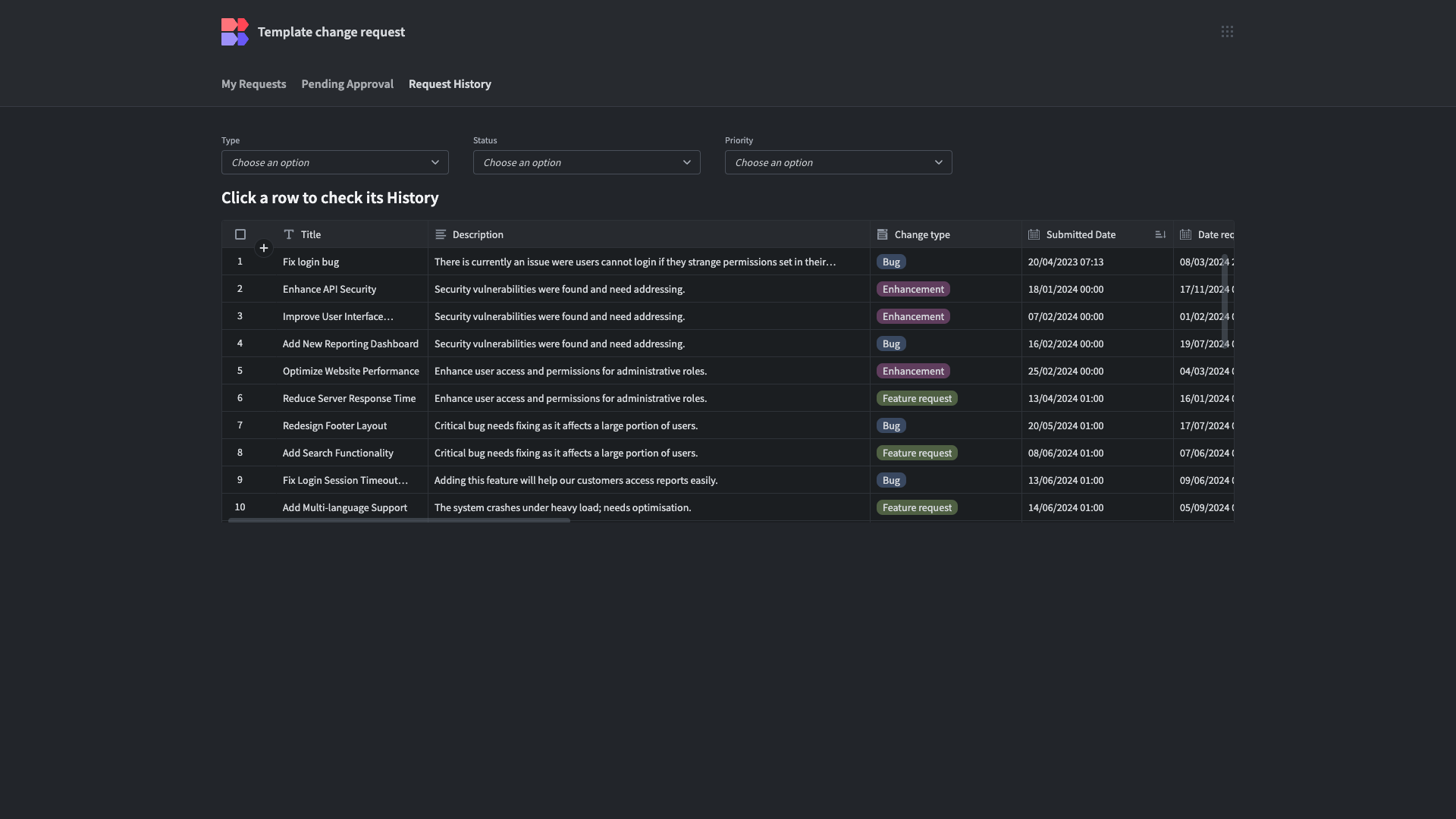Click the Budibase app logo
Image resolution: width=1456 pixels, height=819 pixels.
[235, 32]
